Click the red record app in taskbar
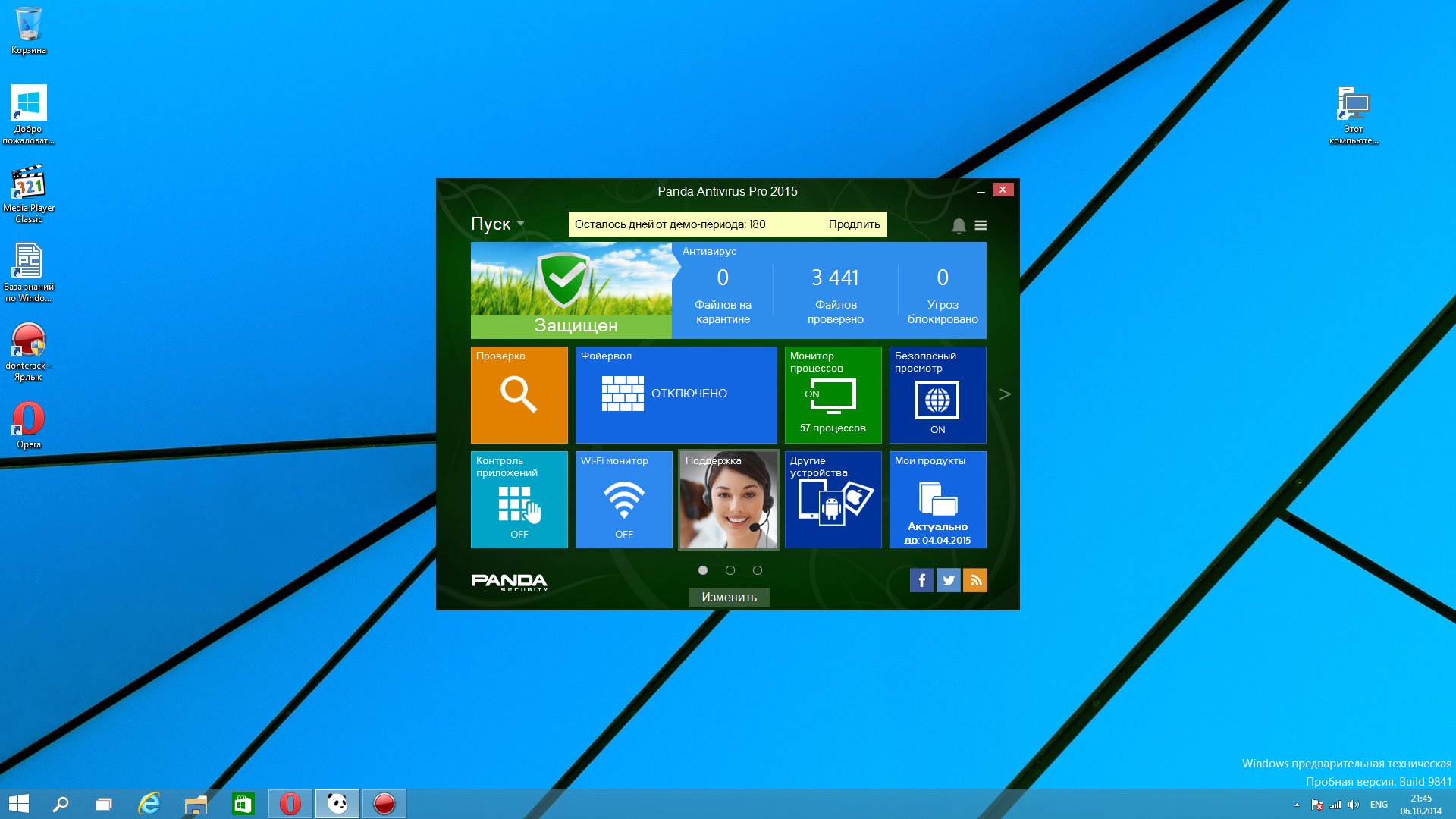Viewport: 1456px width, 819px height. pos(384,804)
